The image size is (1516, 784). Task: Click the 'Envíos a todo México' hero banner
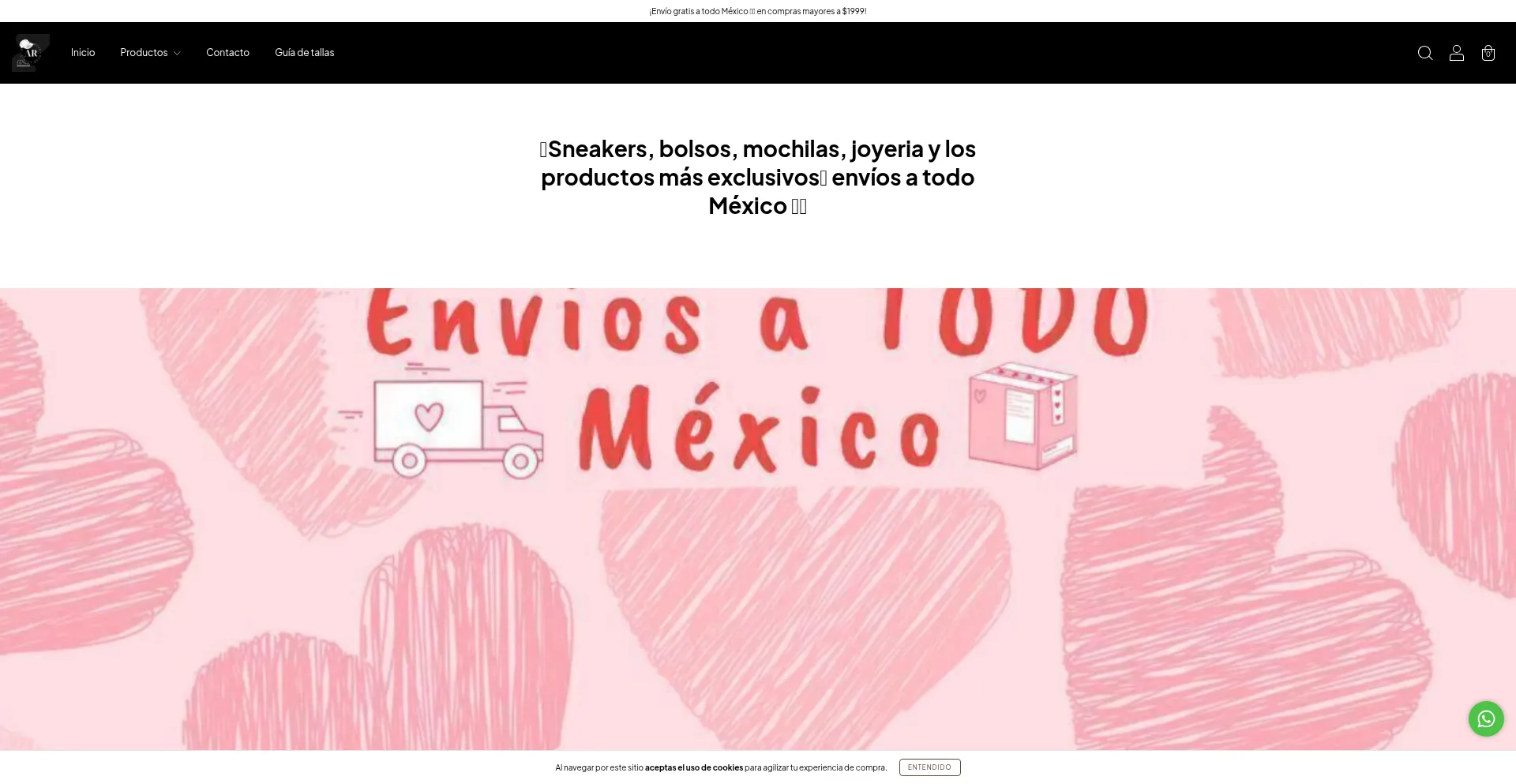point(758,519)
